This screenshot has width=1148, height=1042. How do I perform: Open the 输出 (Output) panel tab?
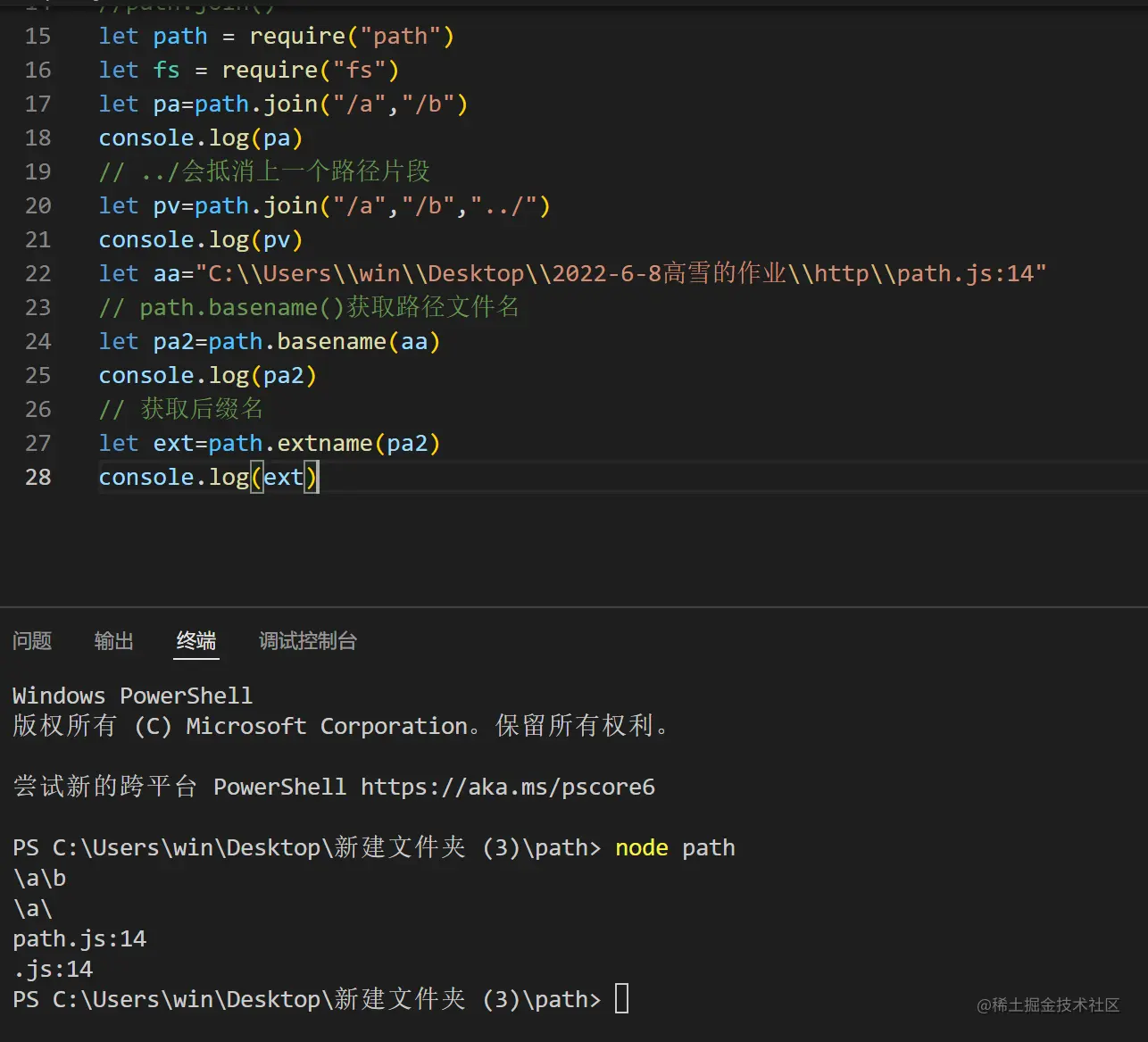point(113,640)
